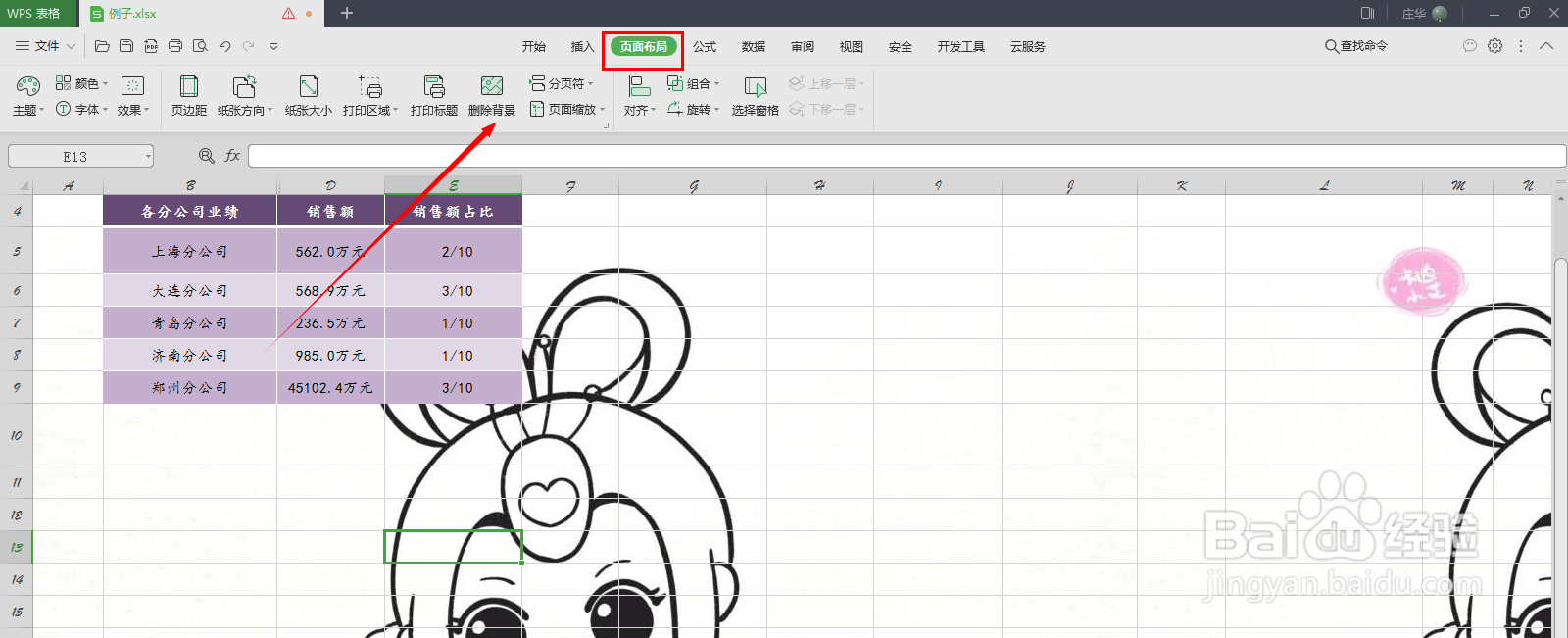Screen dimensions: 1568x638
Task: Select the 页面布局 tab
Action: coord(644,46)
